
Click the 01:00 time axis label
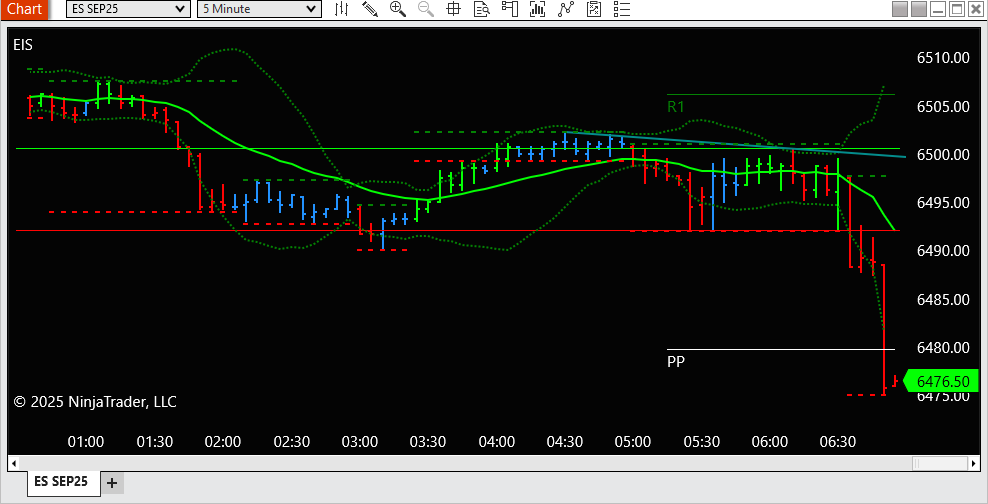pos(86,442)
